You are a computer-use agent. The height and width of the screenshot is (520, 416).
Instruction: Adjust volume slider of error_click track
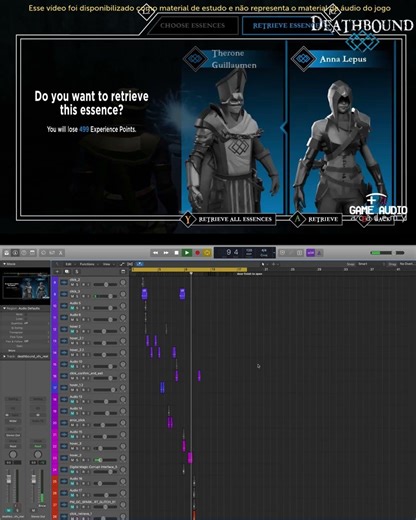tap(105, 425)
